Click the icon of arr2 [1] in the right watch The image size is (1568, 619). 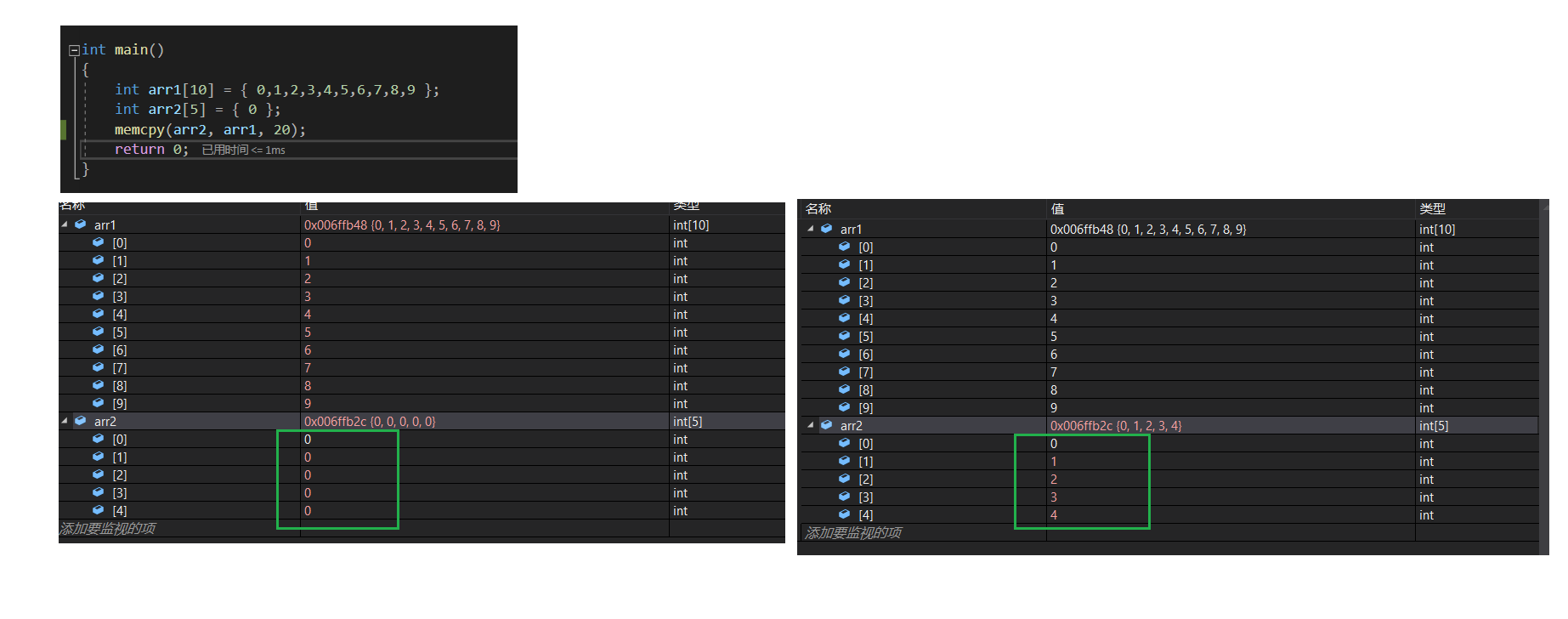tap(845, 461)
